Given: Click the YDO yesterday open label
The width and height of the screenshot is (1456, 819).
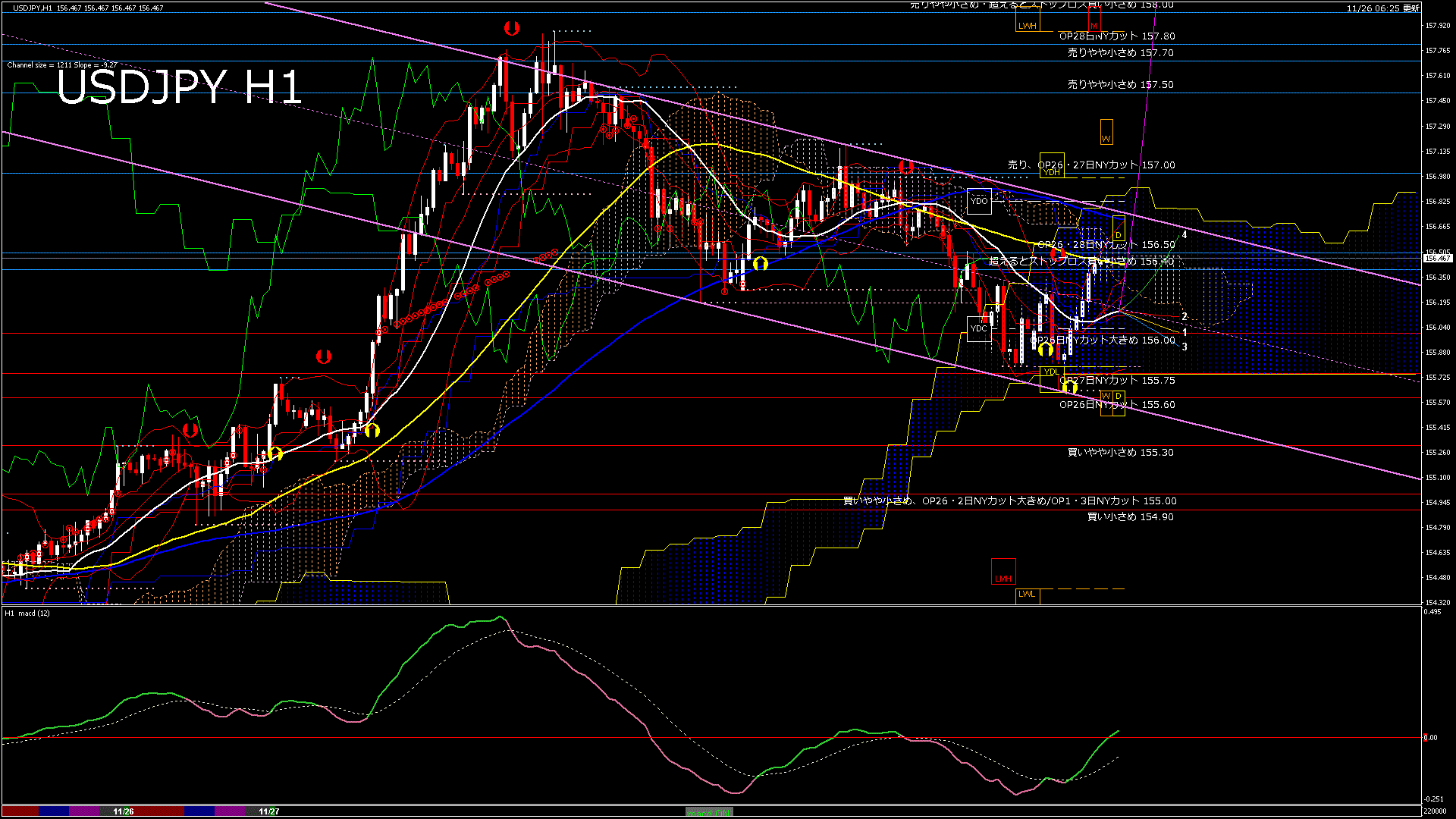Looking at the screenshot, I should pos(979,201).
